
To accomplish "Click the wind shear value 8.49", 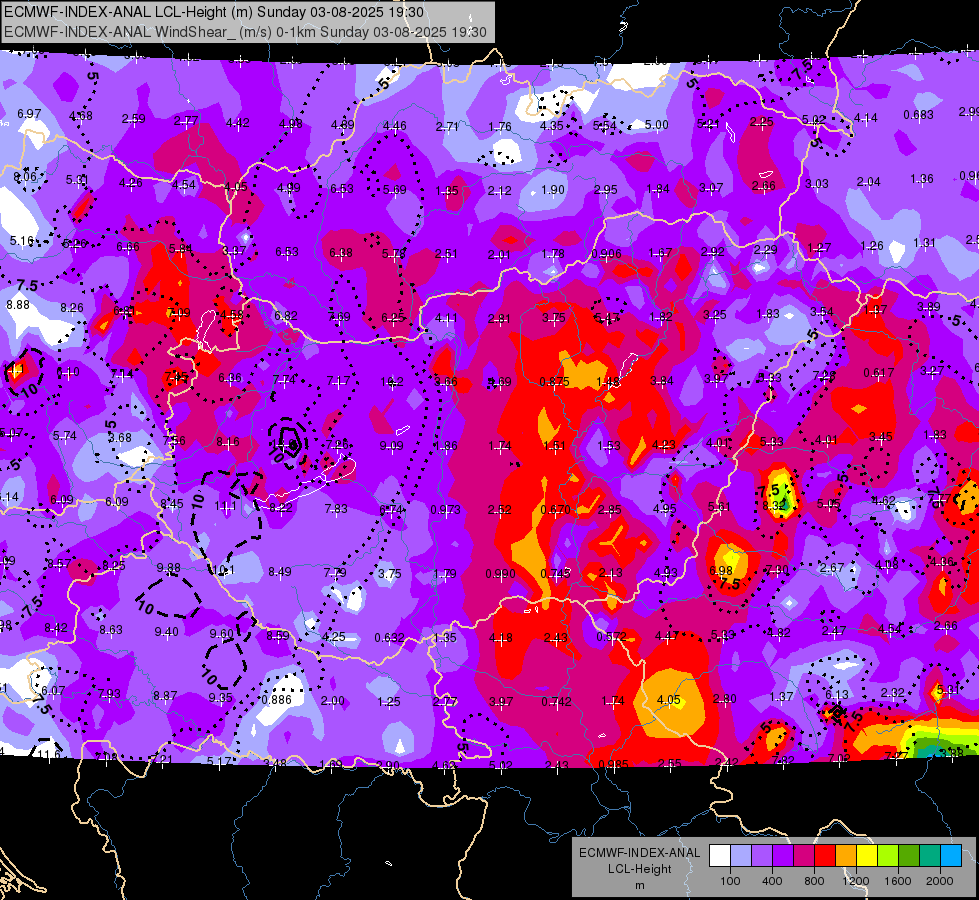I will [280, 571].
